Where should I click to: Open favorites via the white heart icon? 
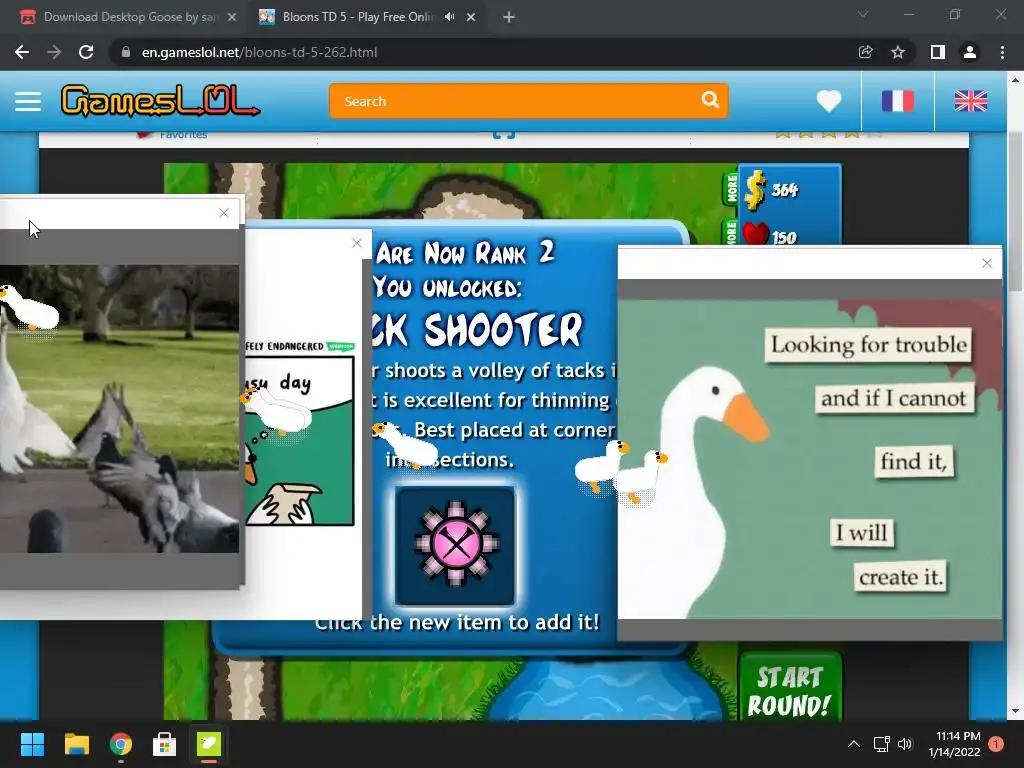pos(829,101)
